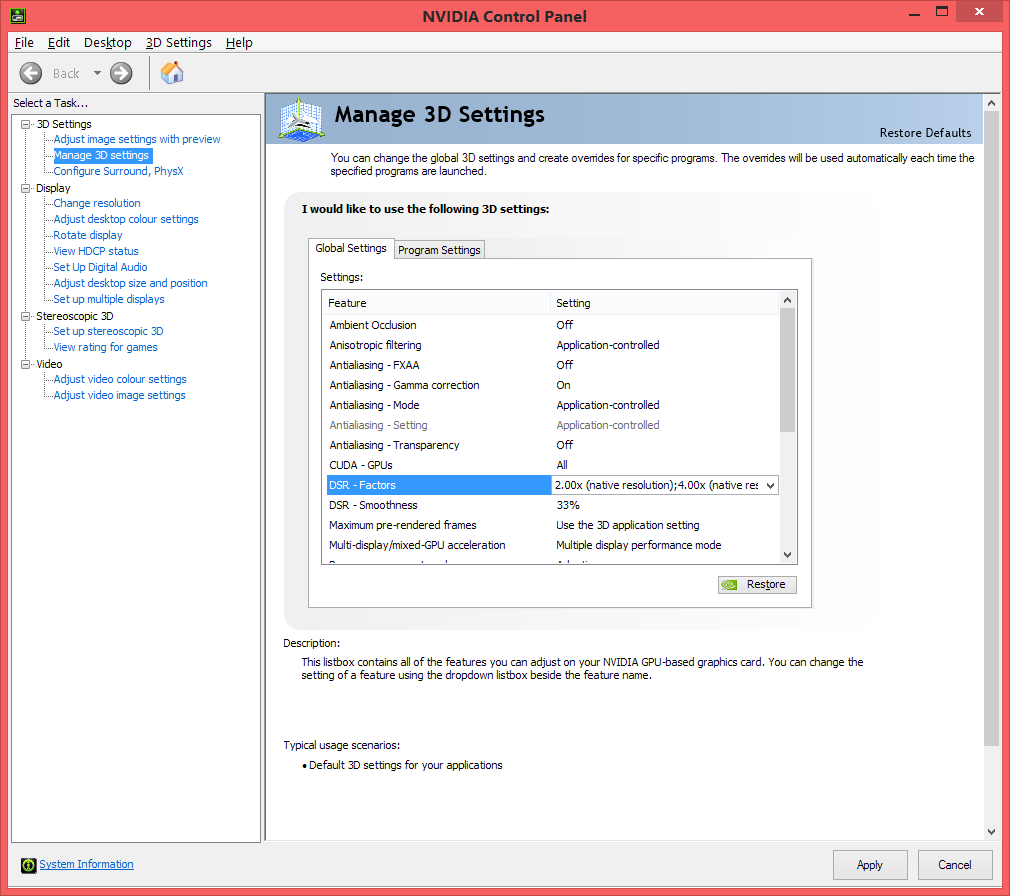Click the Setting column header

coord(664,303)
